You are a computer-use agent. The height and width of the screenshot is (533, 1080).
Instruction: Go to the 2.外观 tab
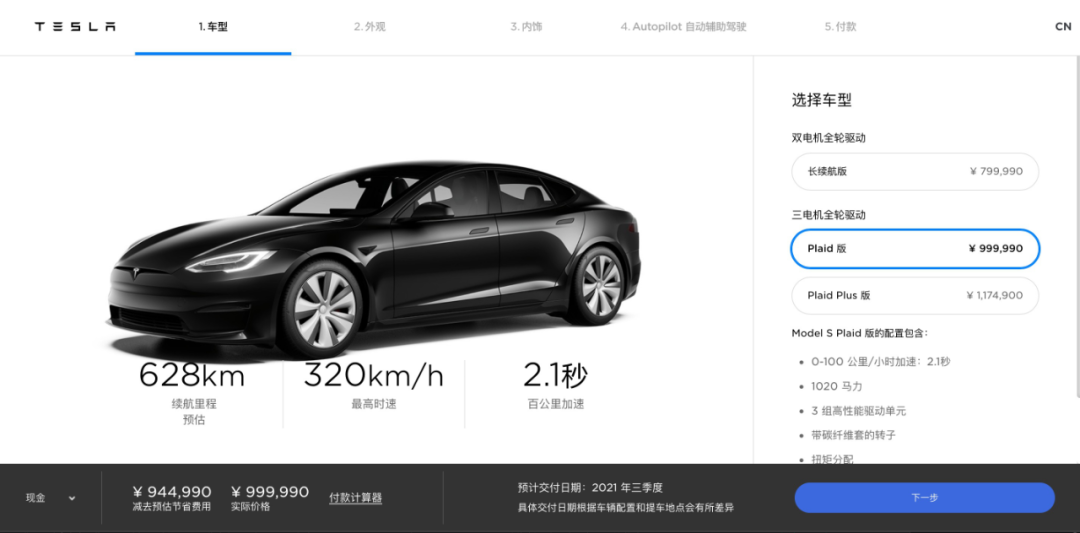370,27
